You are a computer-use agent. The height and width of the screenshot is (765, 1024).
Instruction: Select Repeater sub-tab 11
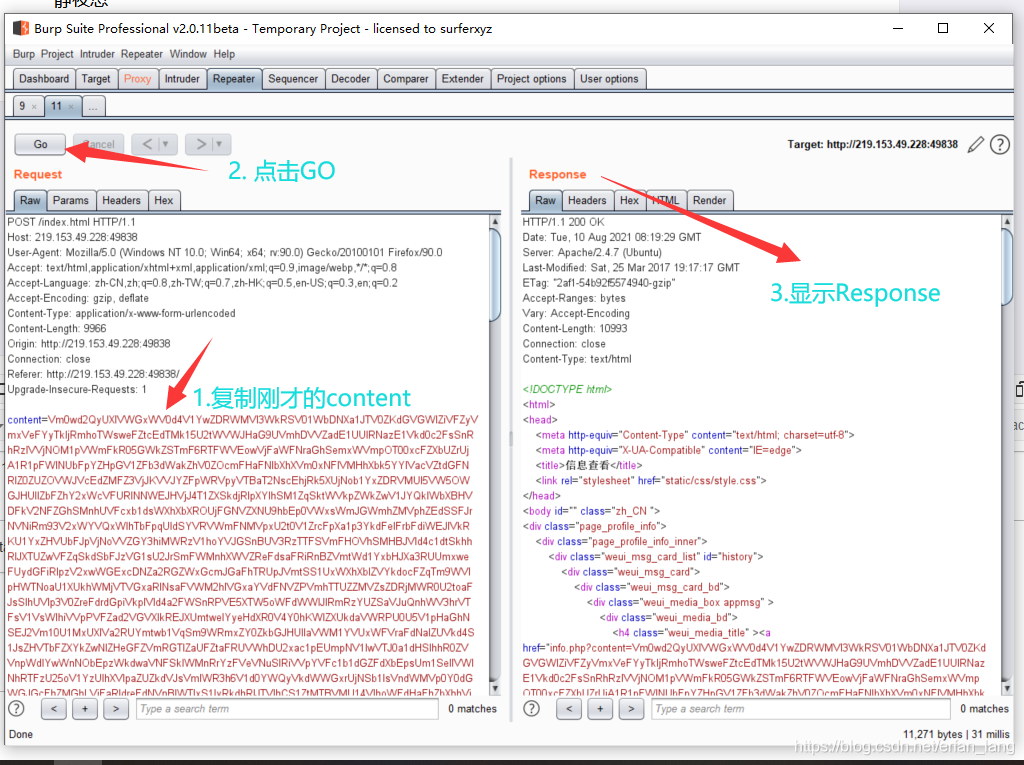(x=57, y=106)
